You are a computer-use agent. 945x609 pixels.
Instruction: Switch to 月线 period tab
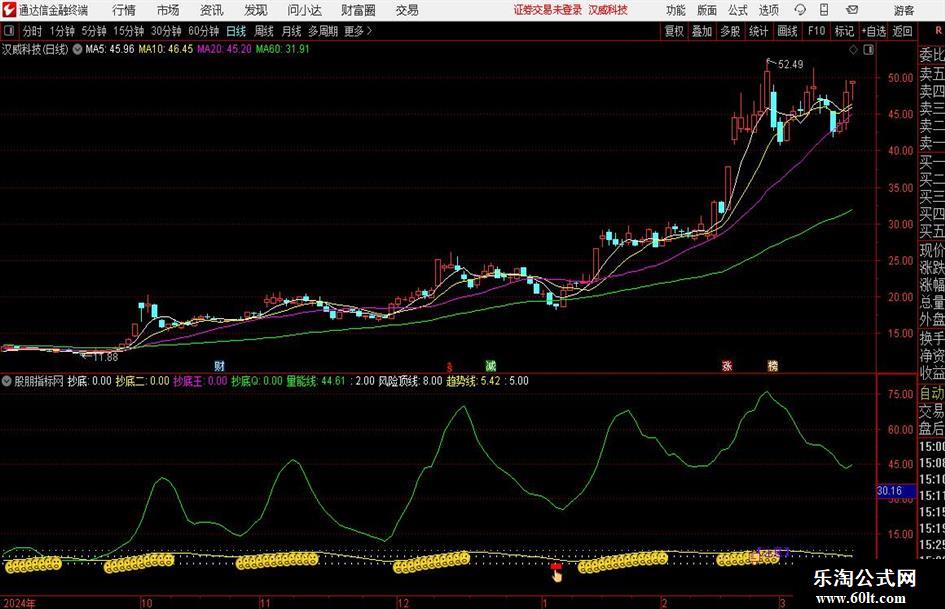coord(291,31)
